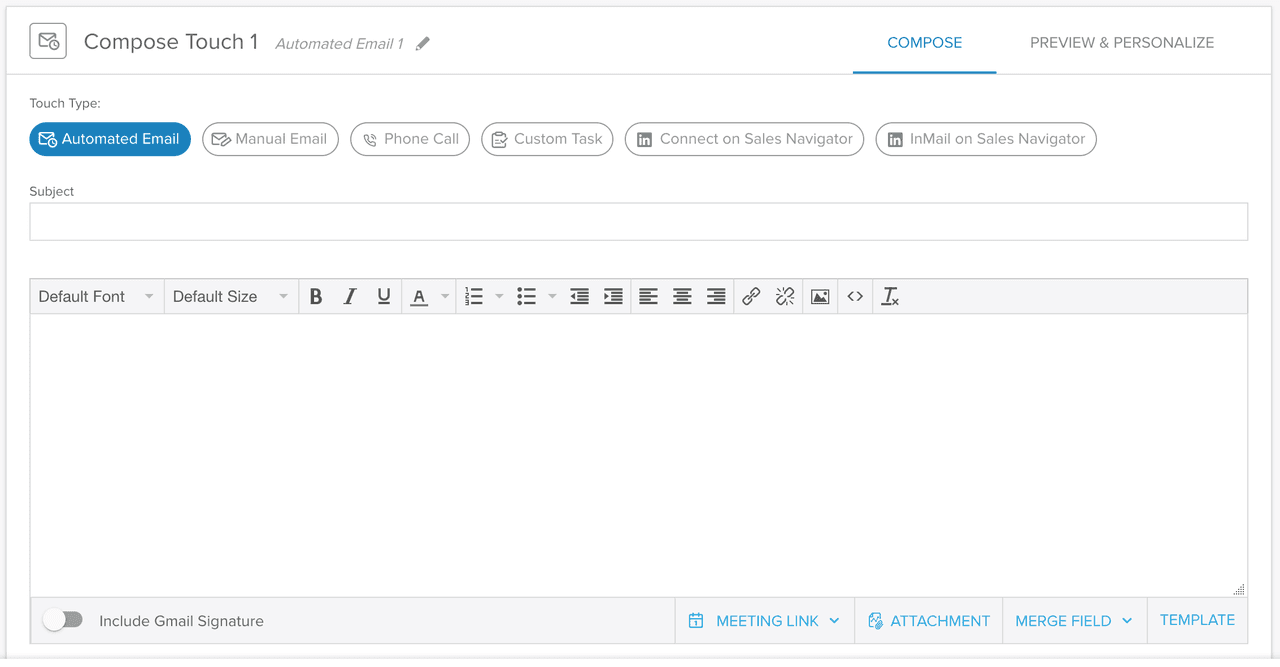
Task: Apply italic formatting
Action: [350, 296]
